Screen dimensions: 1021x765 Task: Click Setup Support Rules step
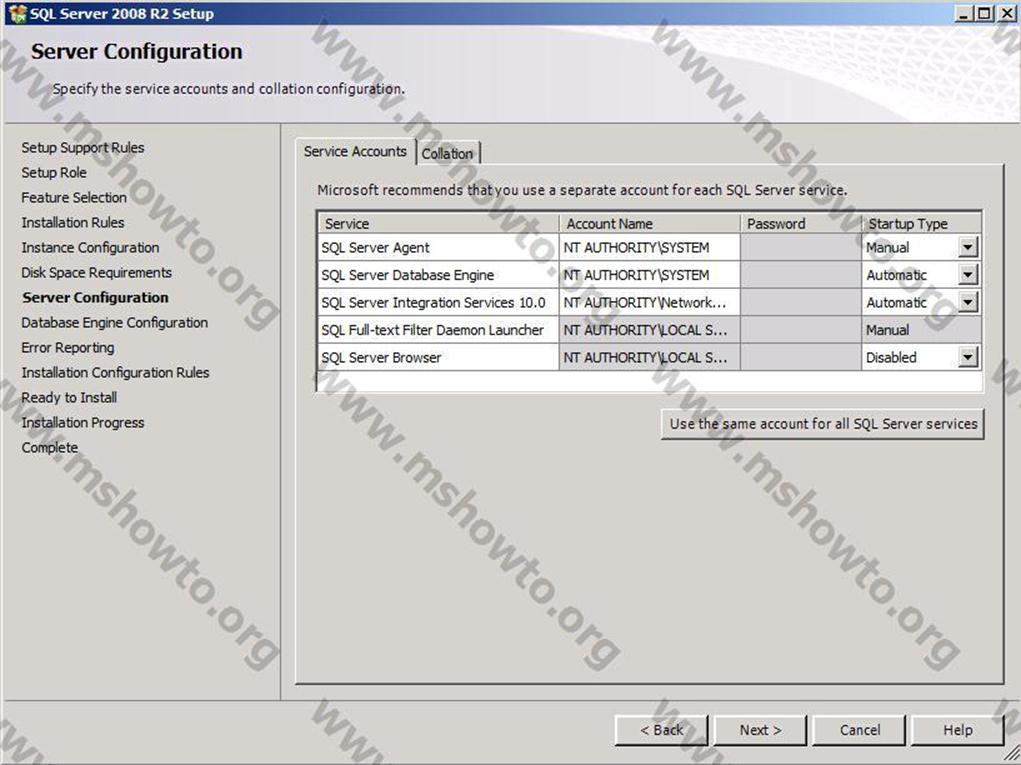click(83, 148)
